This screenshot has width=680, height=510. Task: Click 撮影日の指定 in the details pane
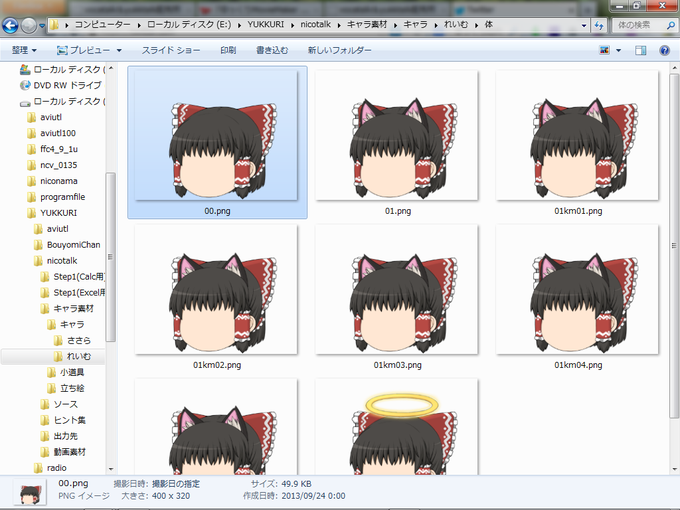pyautogui.click(x=176, y=484)
